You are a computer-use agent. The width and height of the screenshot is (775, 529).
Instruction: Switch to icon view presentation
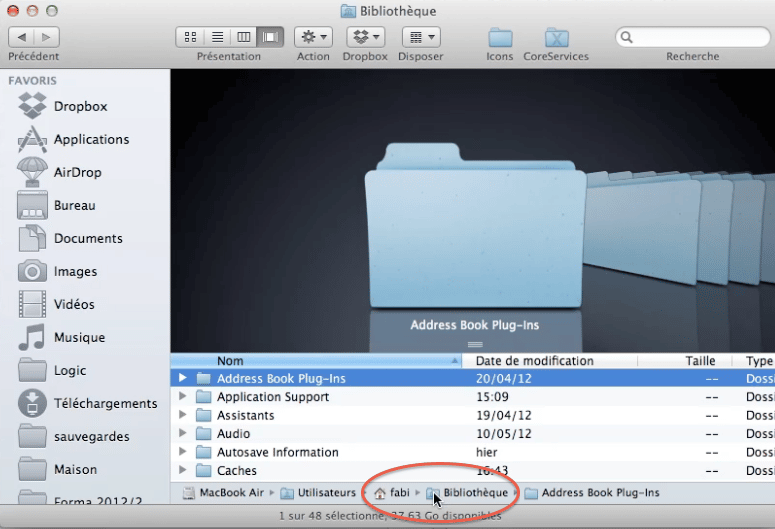(190, 37)
